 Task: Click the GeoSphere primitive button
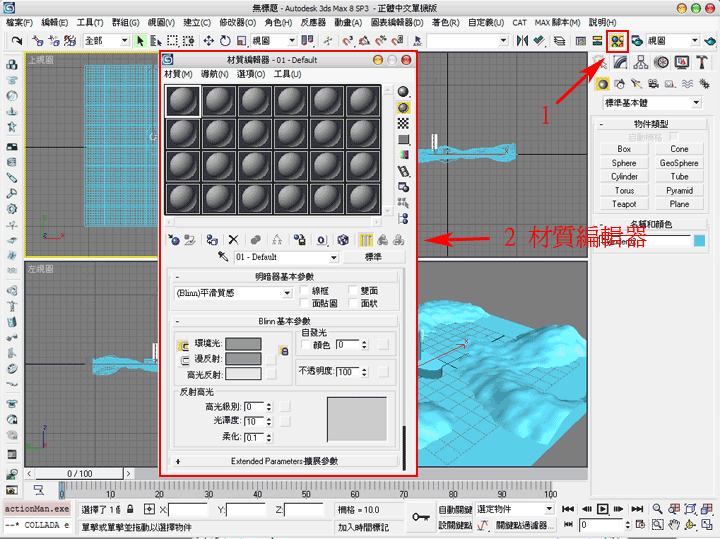679,163
